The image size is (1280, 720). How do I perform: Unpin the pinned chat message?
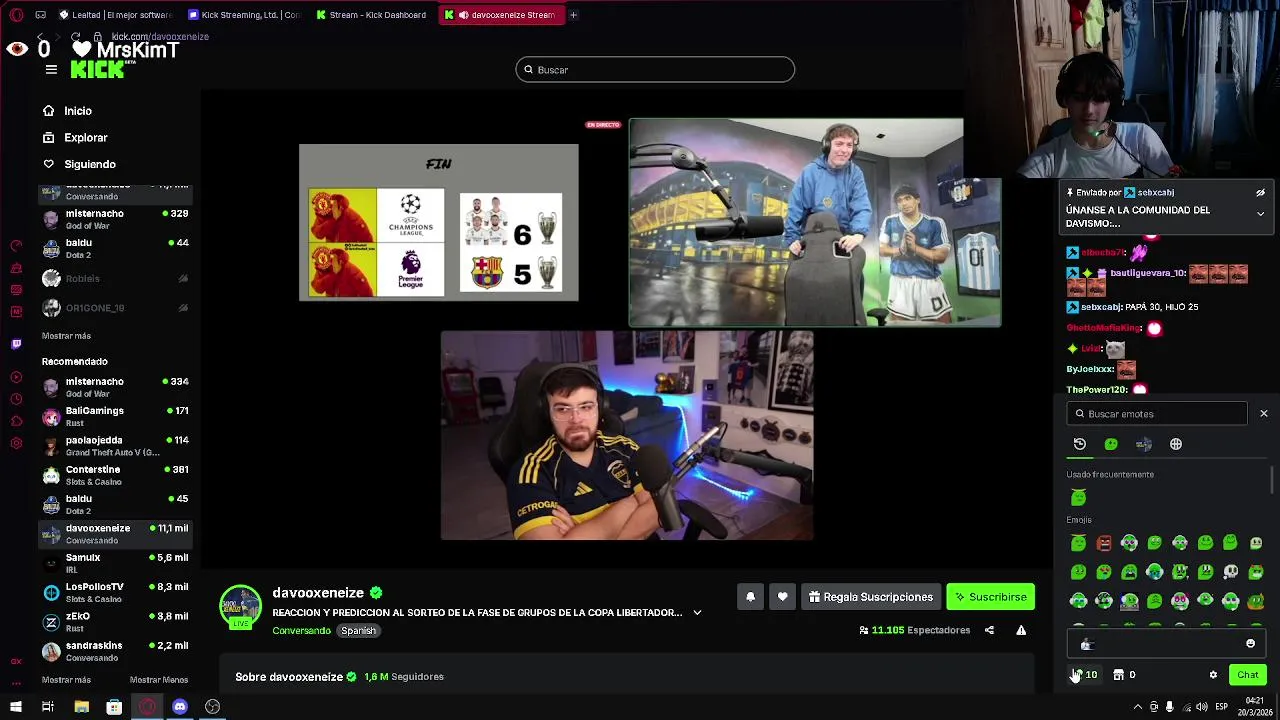[1260, 193]
